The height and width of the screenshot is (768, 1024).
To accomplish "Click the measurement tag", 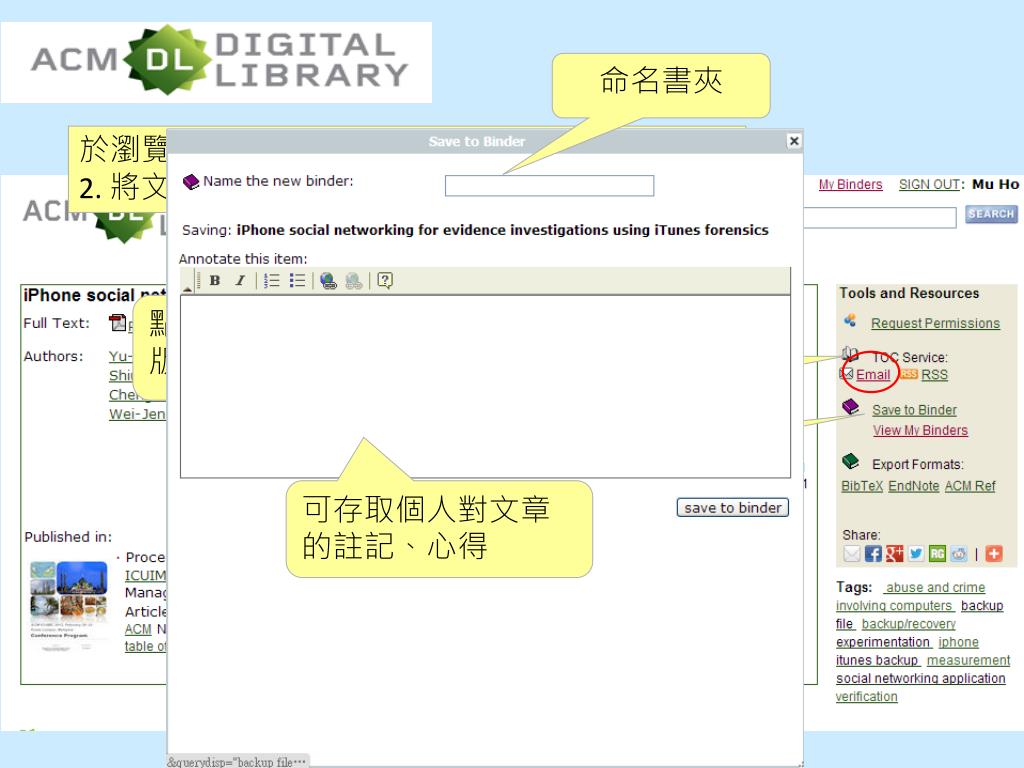I will tap(968, 661).
